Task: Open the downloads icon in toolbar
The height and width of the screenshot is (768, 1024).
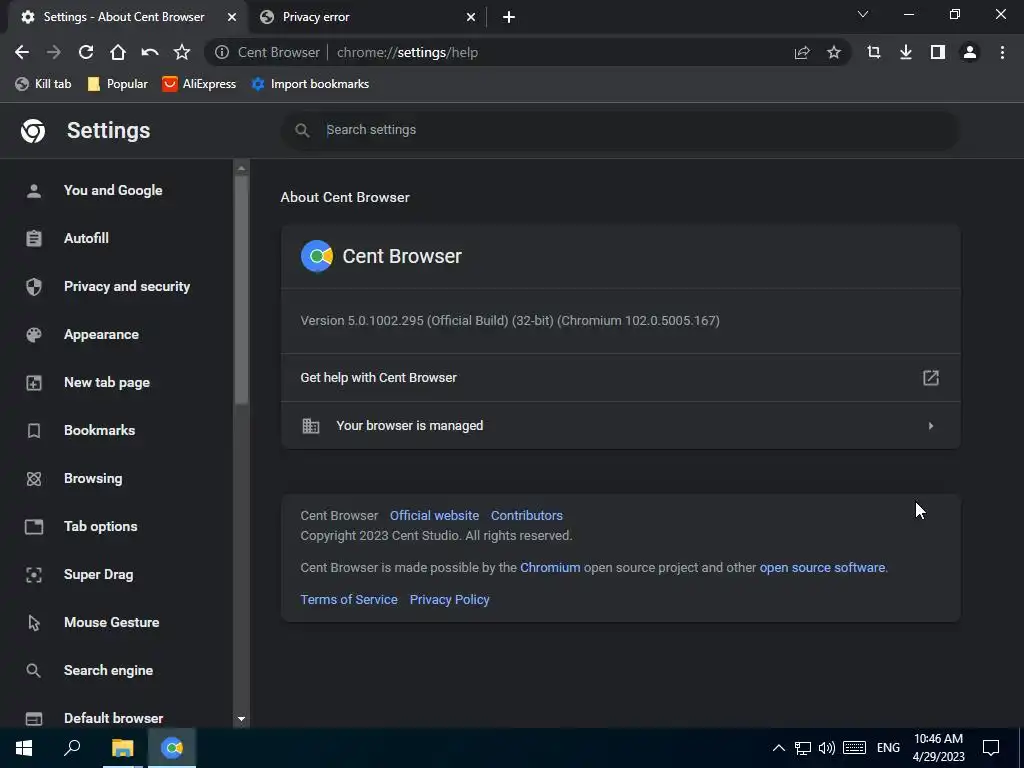Action: 906,52
